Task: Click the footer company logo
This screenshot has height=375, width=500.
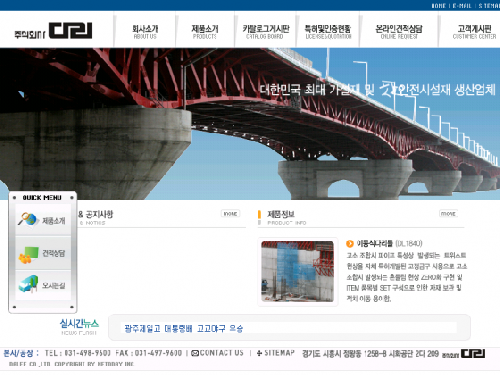Action: point(464,354)
